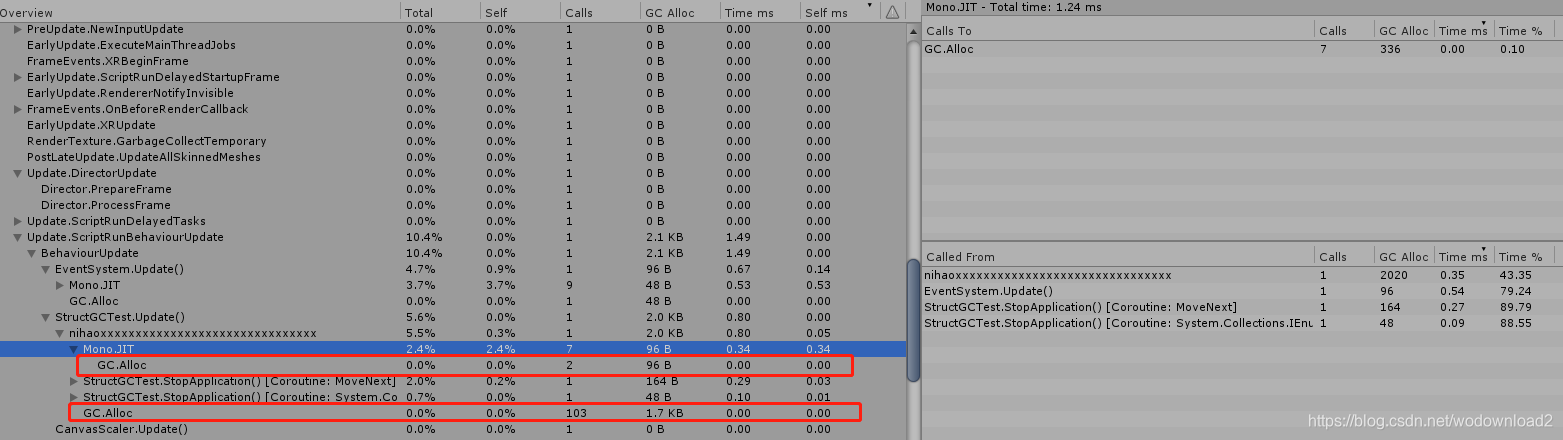The width and height of the screenshot is (1563, 440).
Task: Collapse Update.ScriptRunBehaviourUpdate node
Action: click(18, 237)
